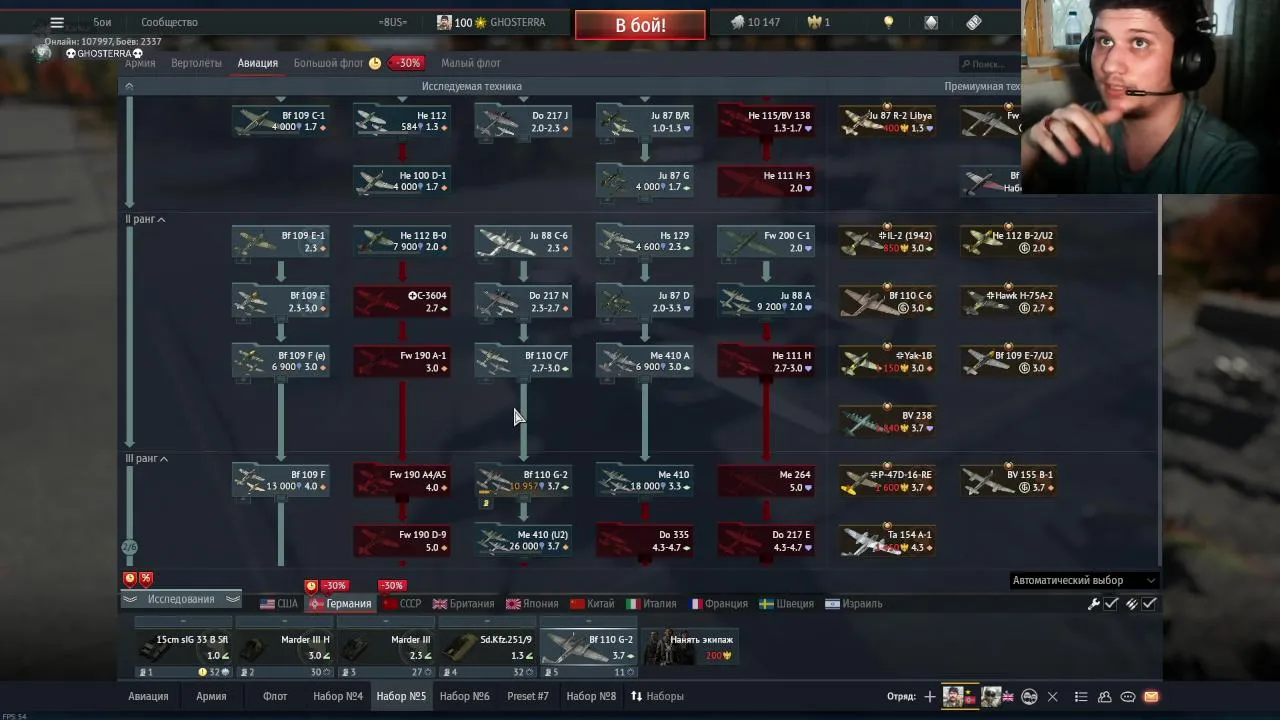Screen dimensions: 1280x720
Task: Select the Me 410 (U2) vehicle card
Action: point(523,541)
